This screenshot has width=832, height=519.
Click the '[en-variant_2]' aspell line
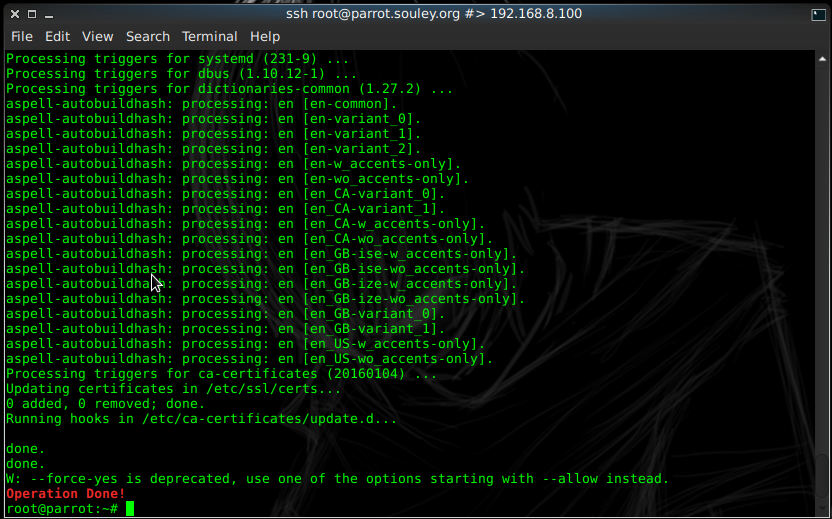coord(214,149)
